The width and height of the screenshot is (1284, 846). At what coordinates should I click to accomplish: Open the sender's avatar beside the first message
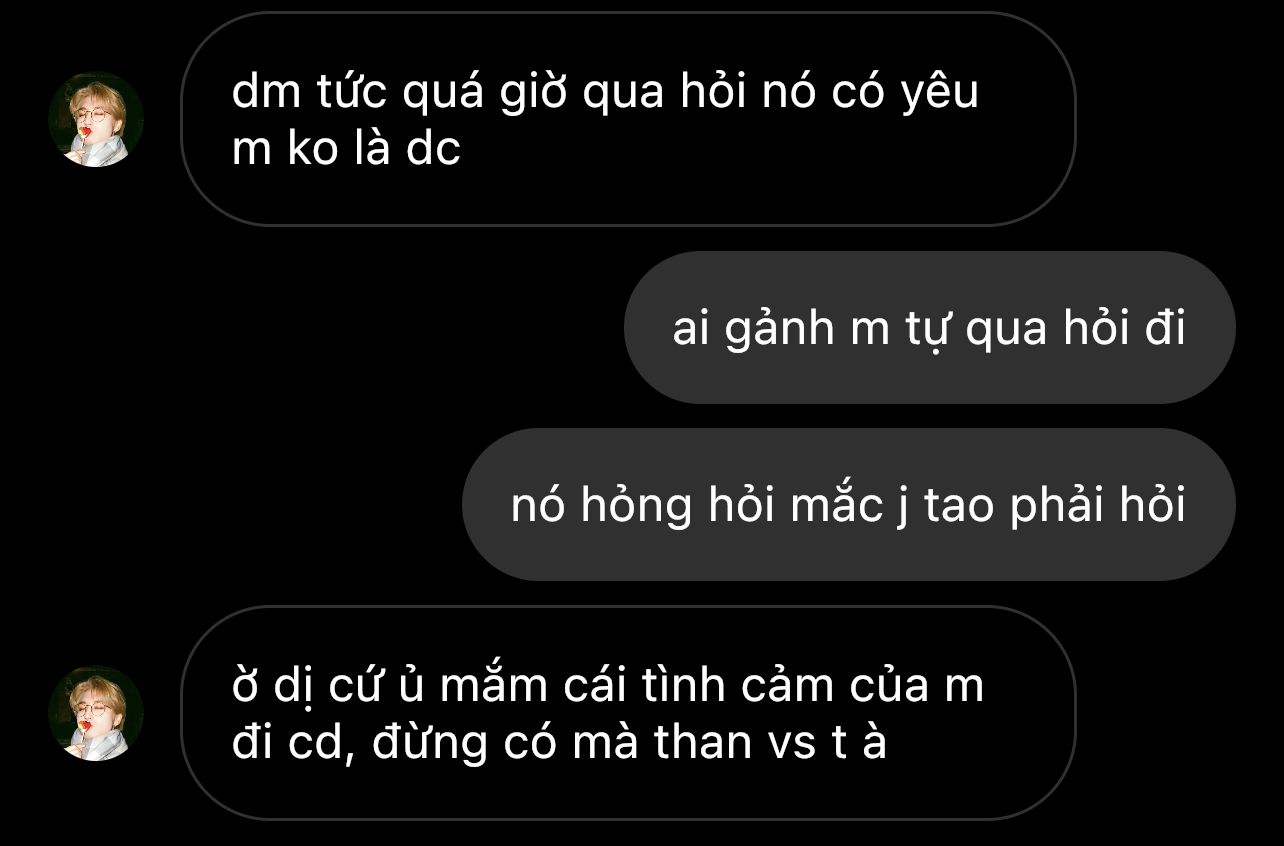96,119
